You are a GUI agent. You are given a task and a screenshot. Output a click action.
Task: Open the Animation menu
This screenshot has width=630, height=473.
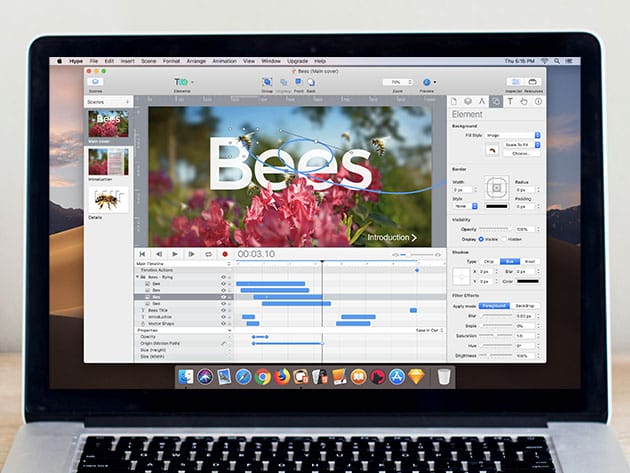point(224,61)
